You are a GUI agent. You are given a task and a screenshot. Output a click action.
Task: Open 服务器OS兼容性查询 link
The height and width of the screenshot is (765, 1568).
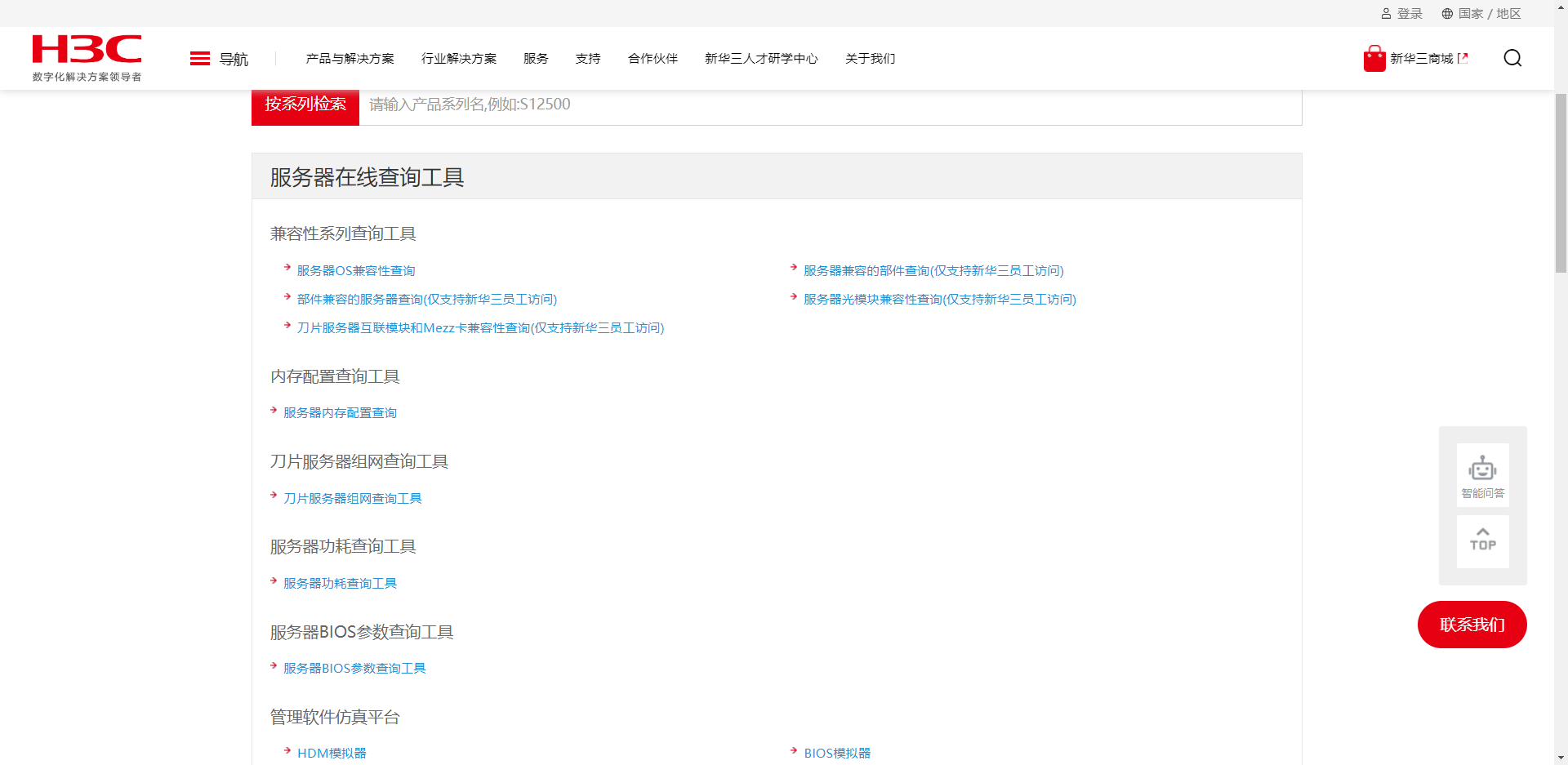pyautogui.click(x=356, y=271)
